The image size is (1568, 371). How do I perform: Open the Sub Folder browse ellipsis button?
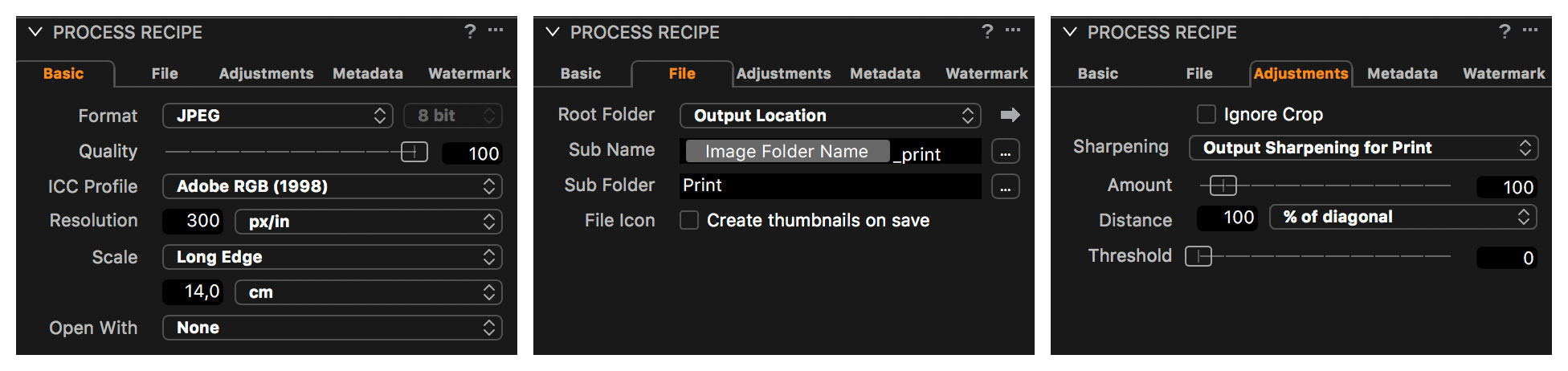click(x=1005, y=186)
